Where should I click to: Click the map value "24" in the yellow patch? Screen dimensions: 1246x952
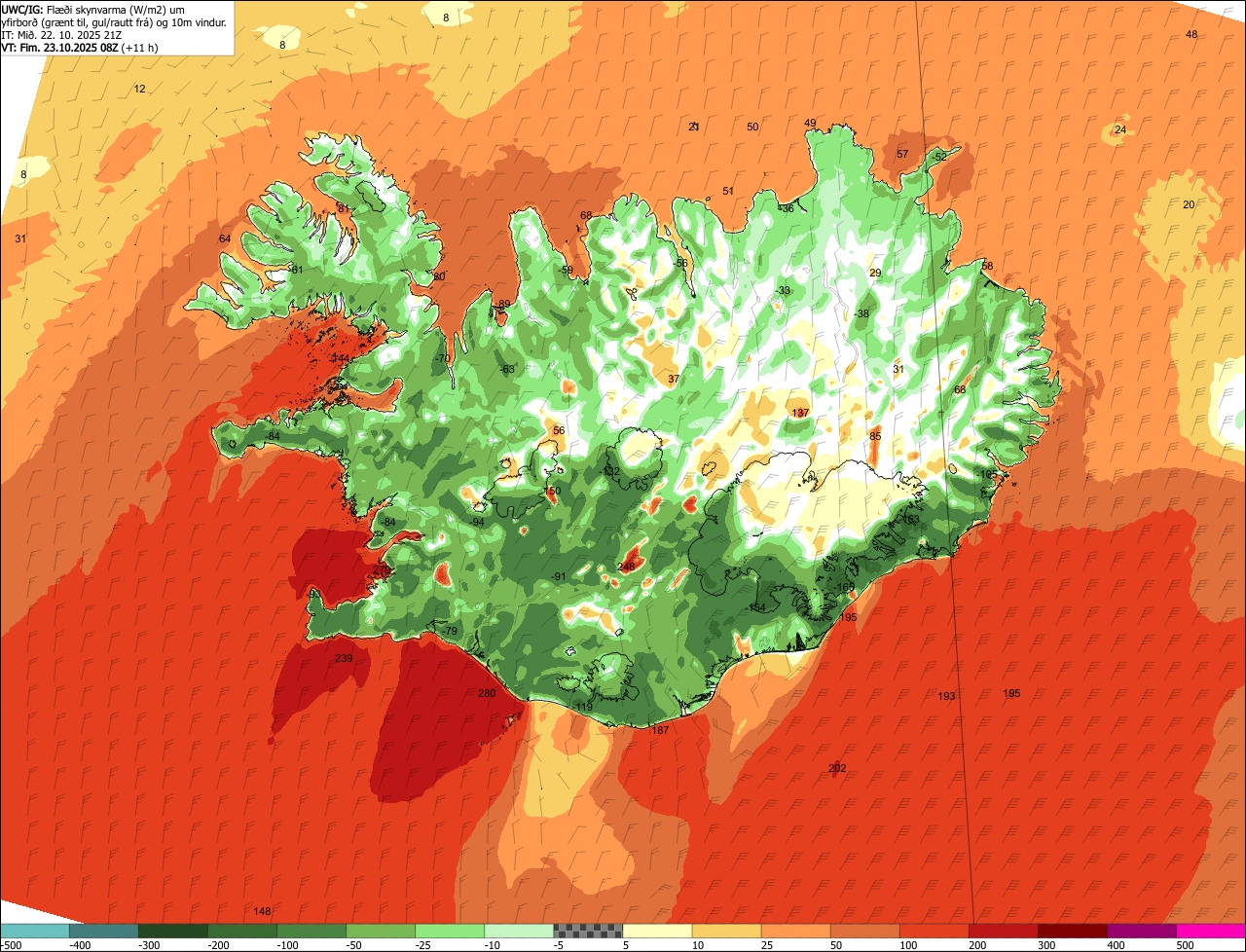1120,129
